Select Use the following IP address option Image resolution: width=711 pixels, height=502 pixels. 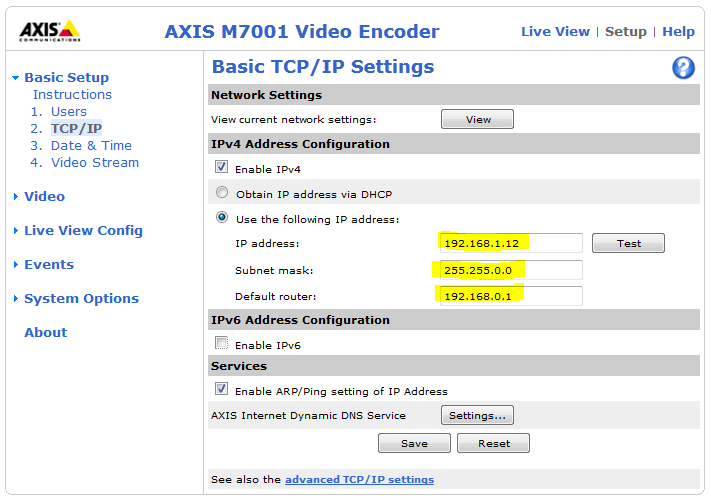(x=222, y=218)
